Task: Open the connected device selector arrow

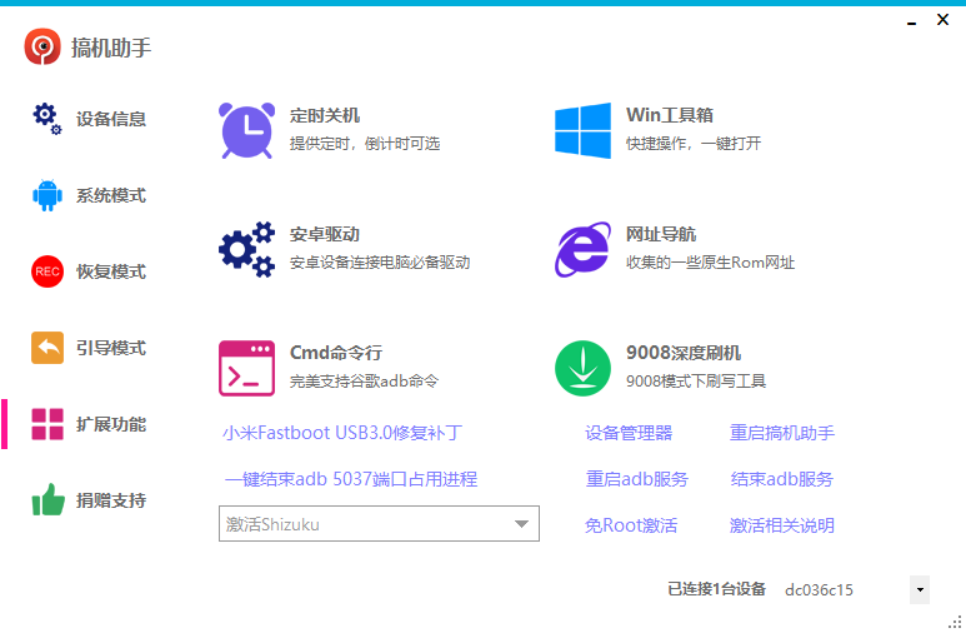Action: [x=921, y=590]
